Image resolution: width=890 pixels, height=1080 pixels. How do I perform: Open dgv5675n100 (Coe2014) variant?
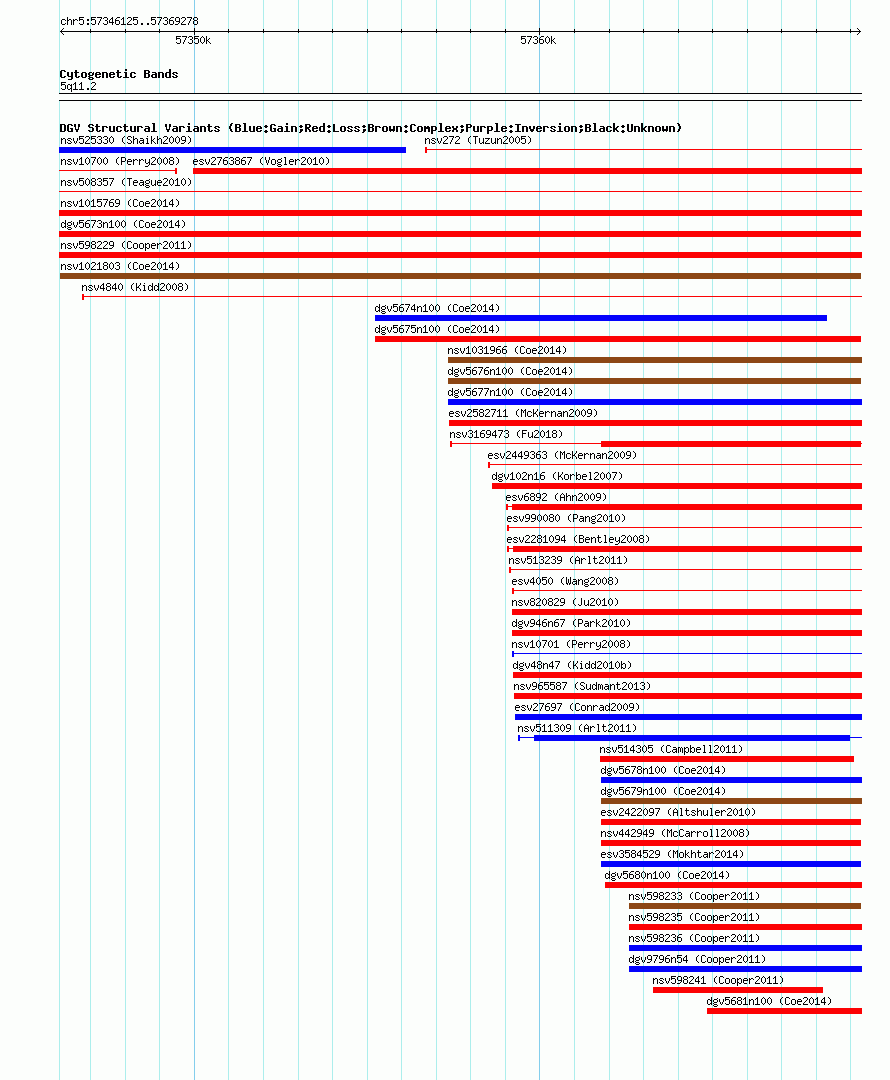[437, 329]
